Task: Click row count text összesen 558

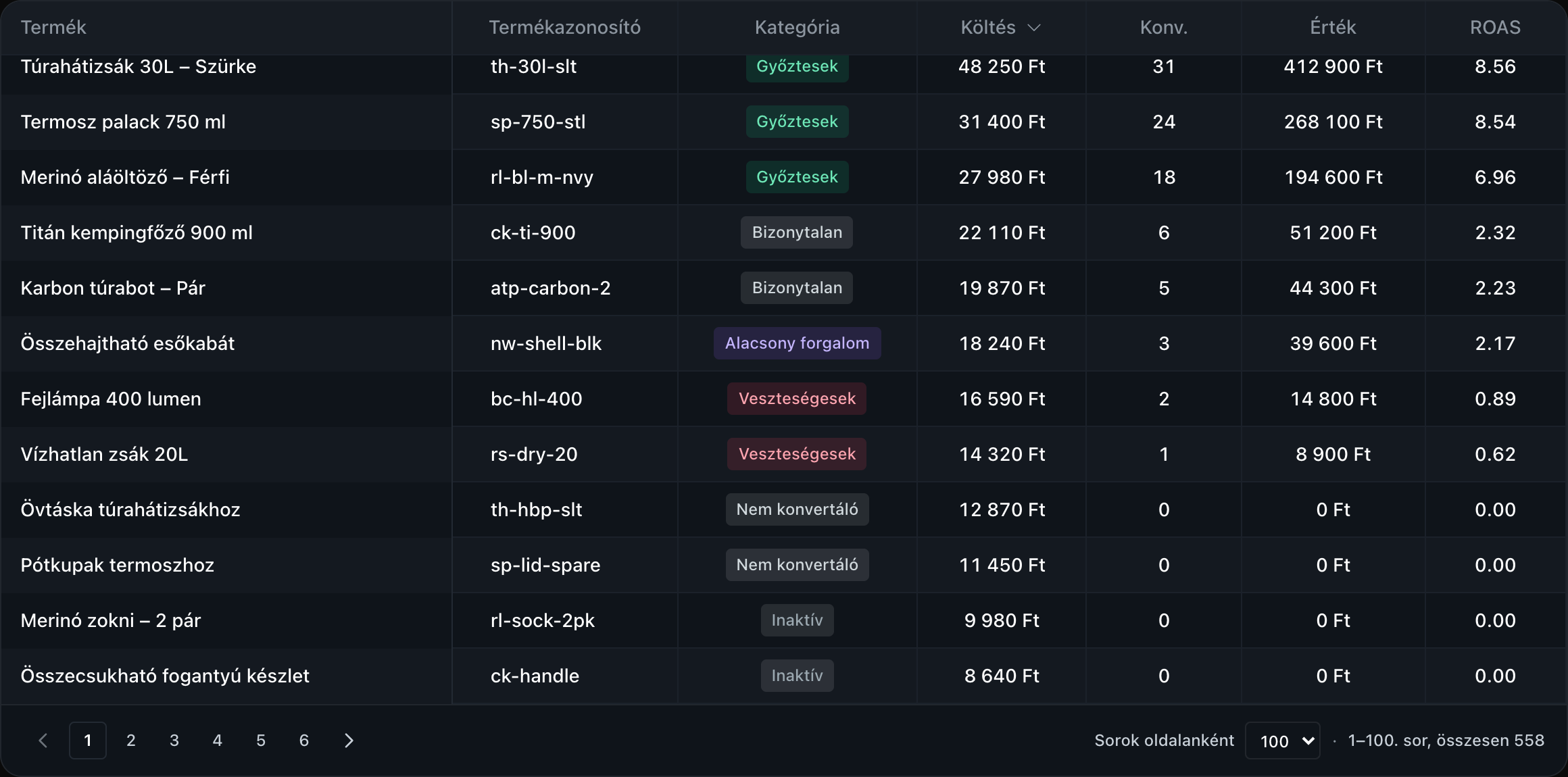Action: click(1490, 741)
